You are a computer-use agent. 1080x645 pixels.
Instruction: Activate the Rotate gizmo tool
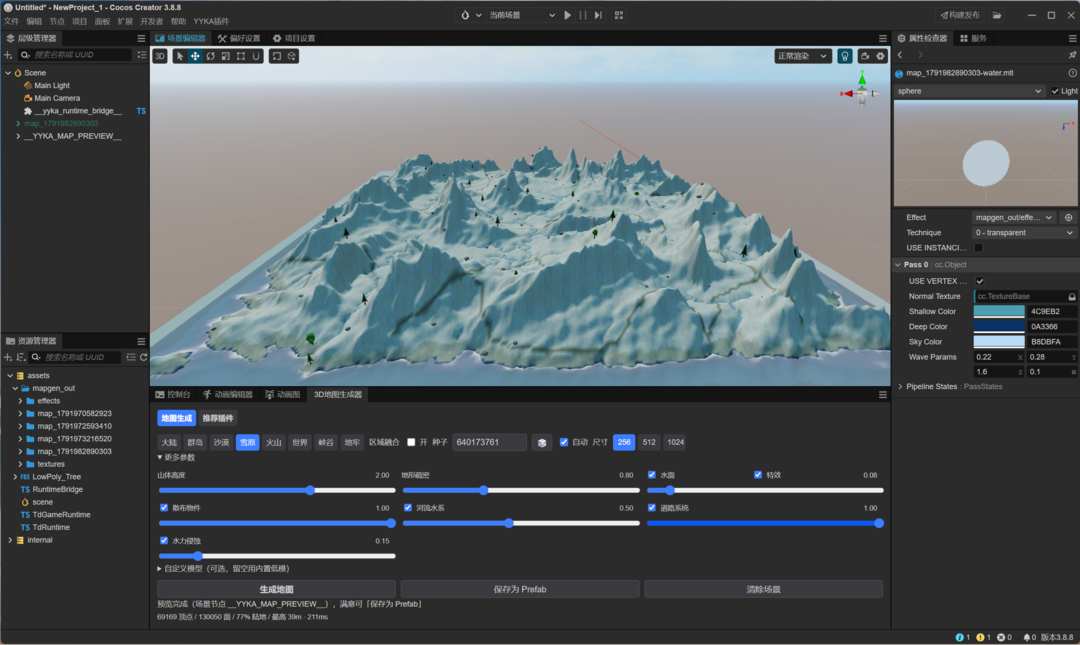[x=211, y=56]
